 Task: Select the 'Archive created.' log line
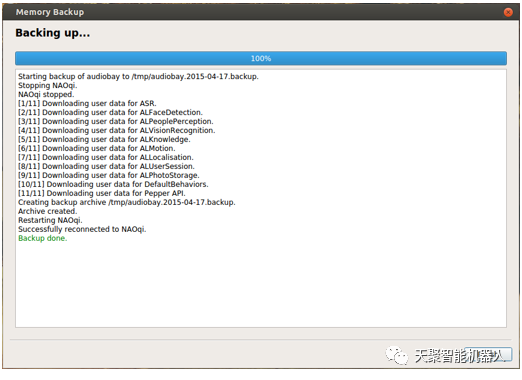(48, 211)
